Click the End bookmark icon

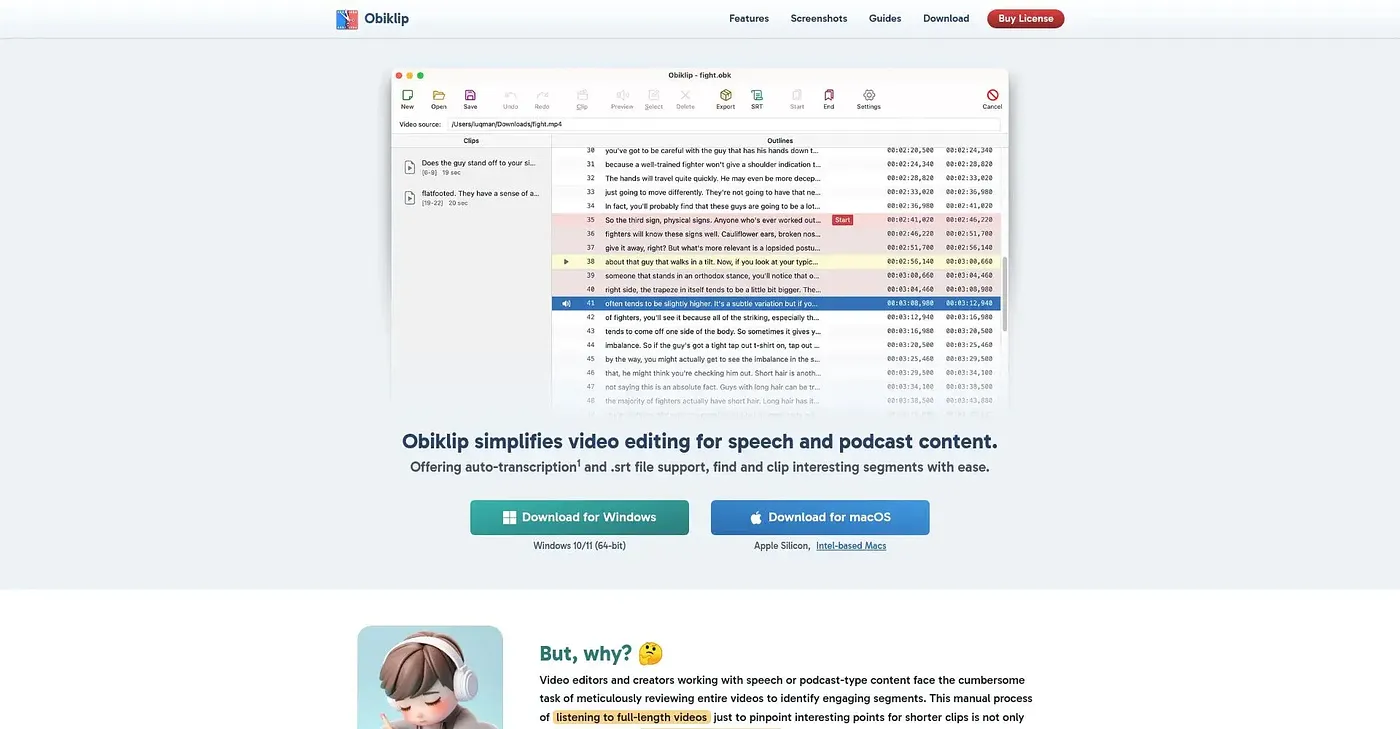click(x=829, y=95)
